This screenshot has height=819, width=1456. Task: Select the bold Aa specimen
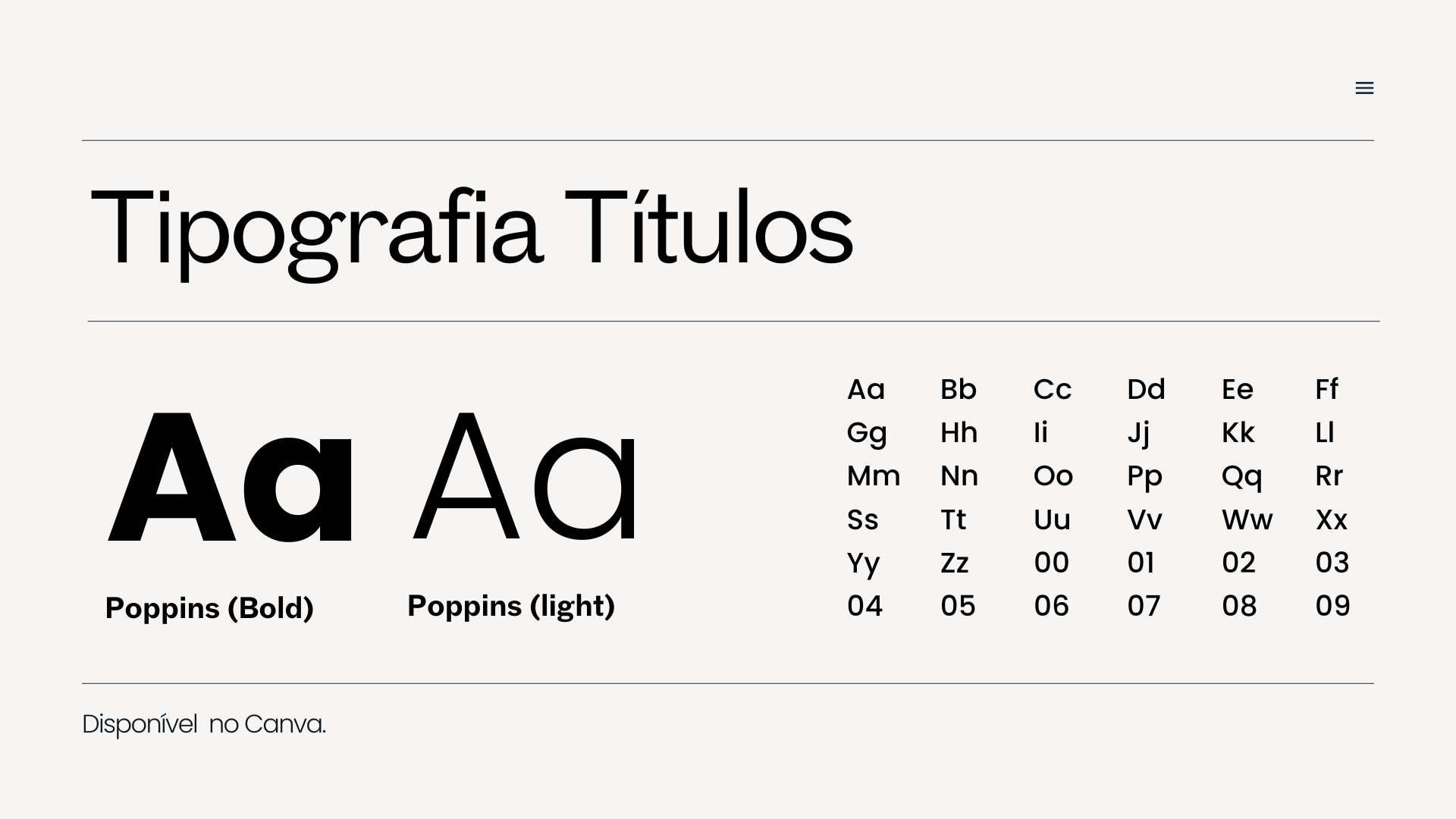231,478
